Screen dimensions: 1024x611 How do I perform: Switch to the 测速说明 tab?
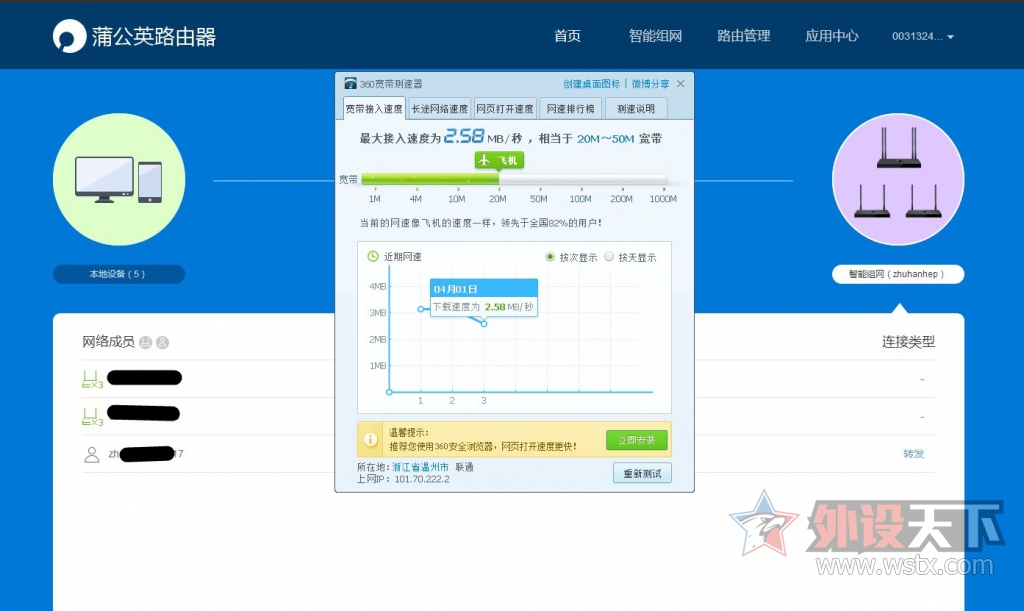(x=635, y=108)
